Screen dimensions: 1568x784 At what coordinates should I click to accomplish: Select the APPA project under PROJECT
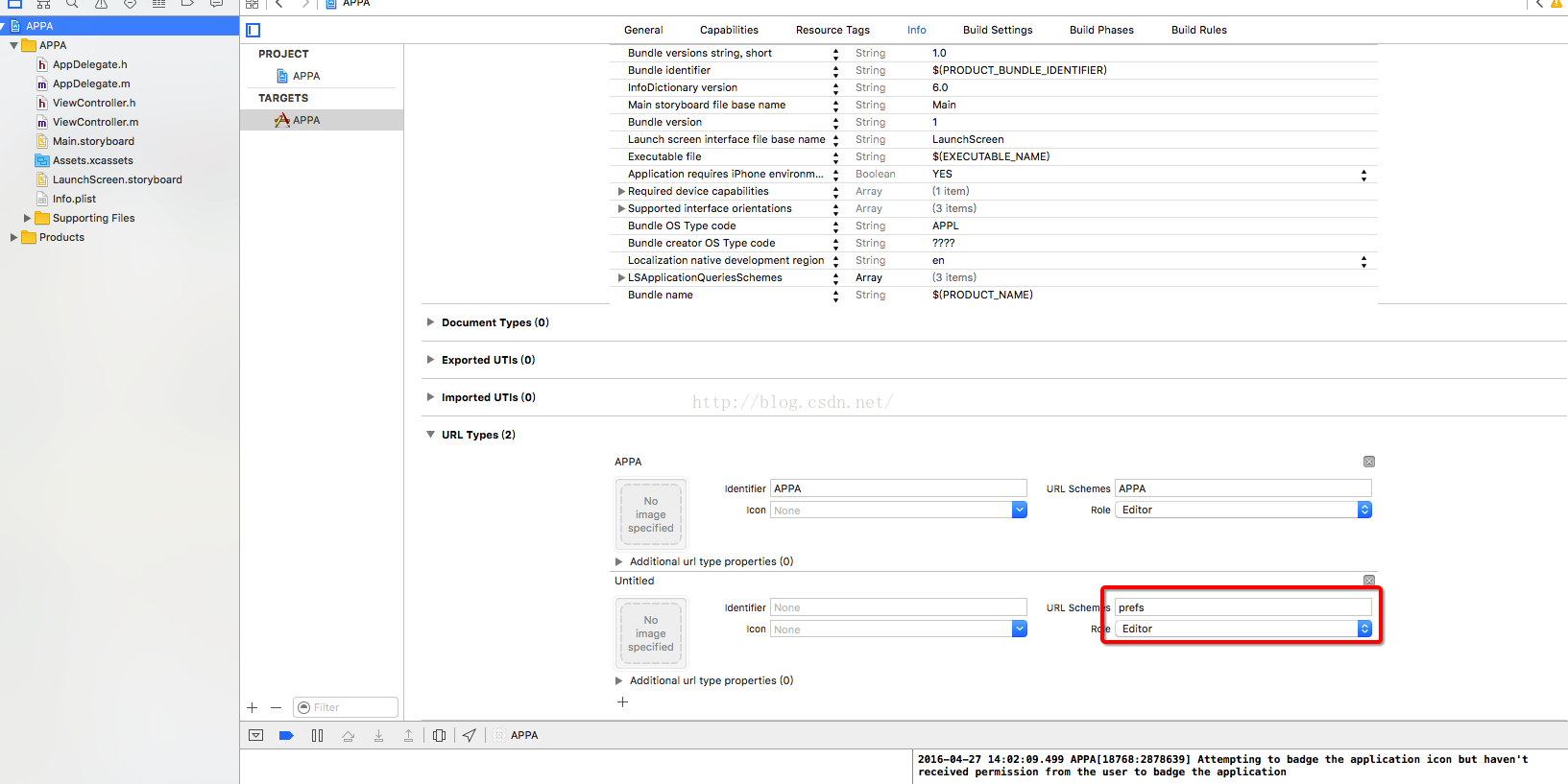306,76
